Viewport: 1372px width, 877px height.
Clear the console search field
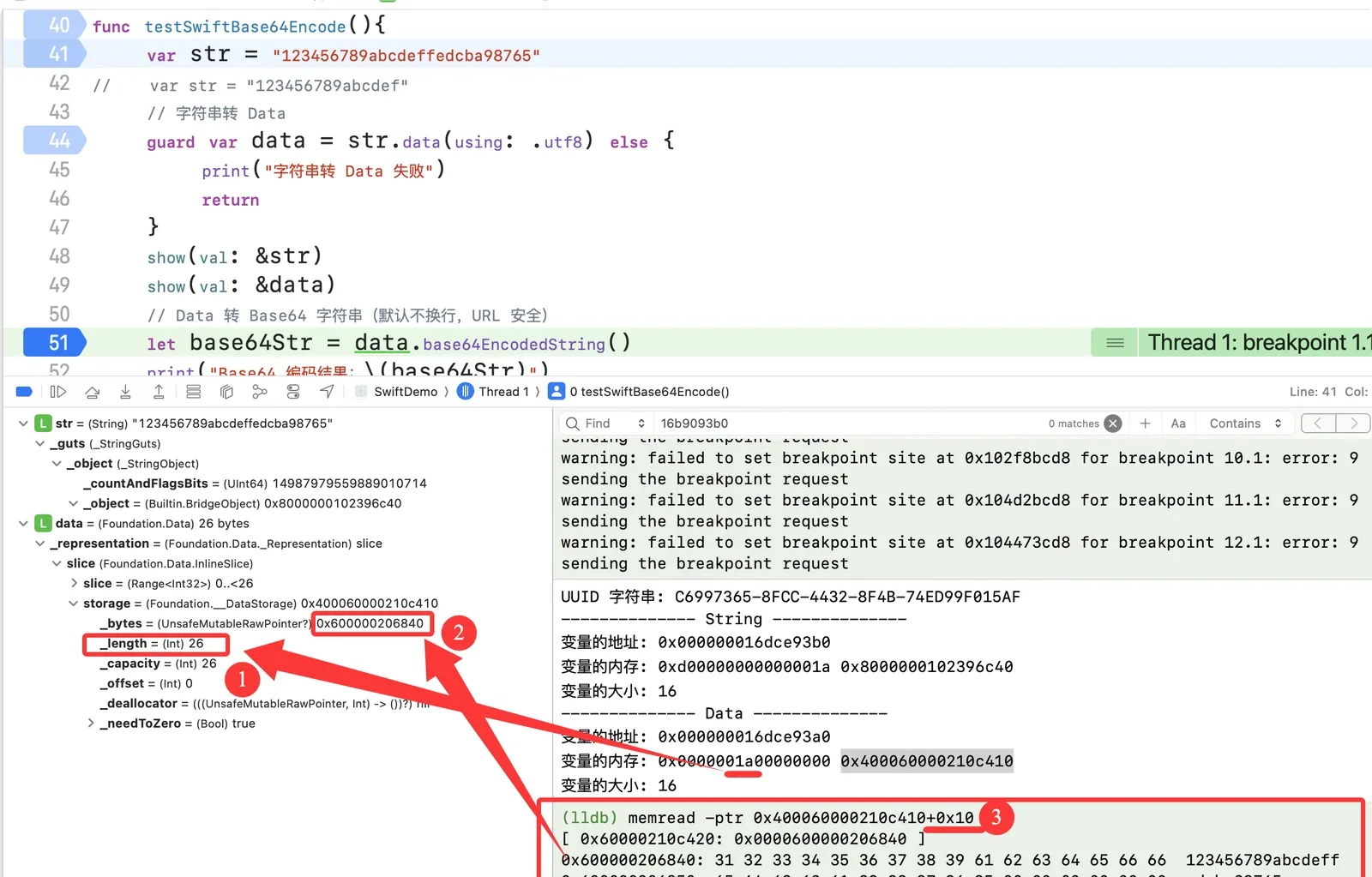(1113, 423)
